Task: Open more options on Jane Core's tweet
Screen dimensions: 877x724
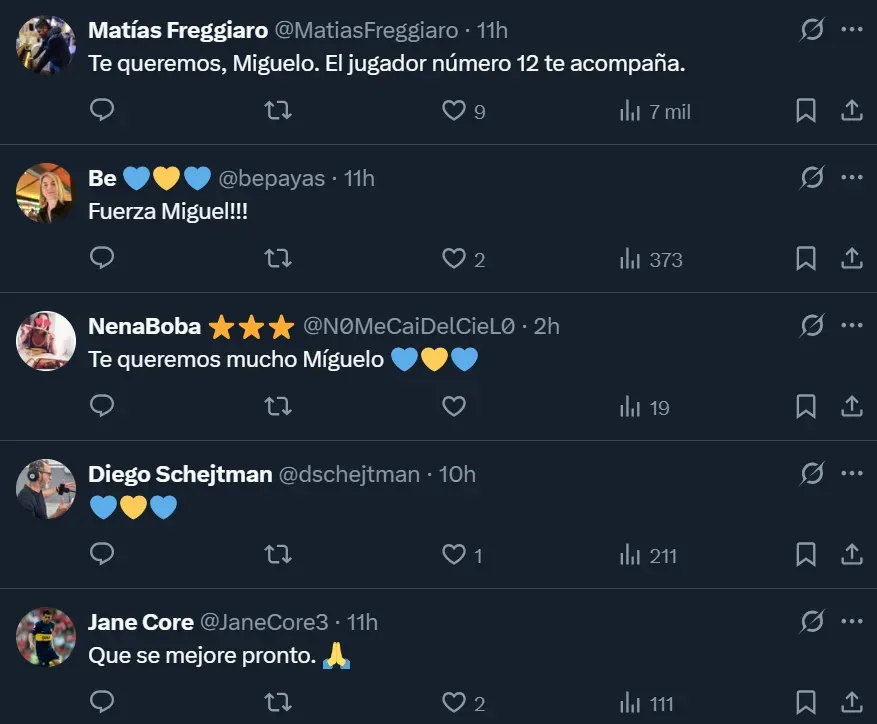Action: tap(852, 622)
